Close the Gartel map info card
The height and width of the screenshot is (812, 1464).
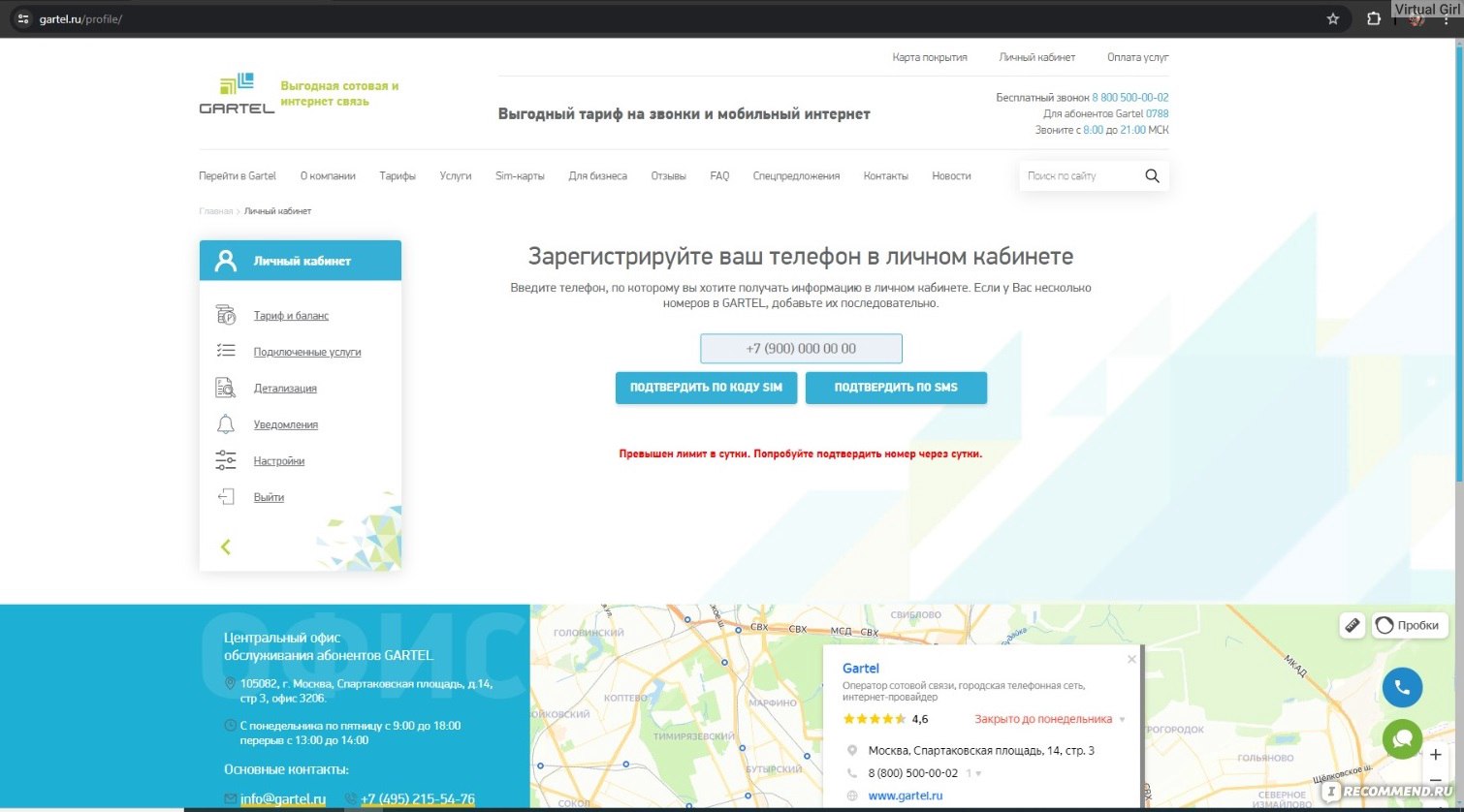coord(1131,659)
